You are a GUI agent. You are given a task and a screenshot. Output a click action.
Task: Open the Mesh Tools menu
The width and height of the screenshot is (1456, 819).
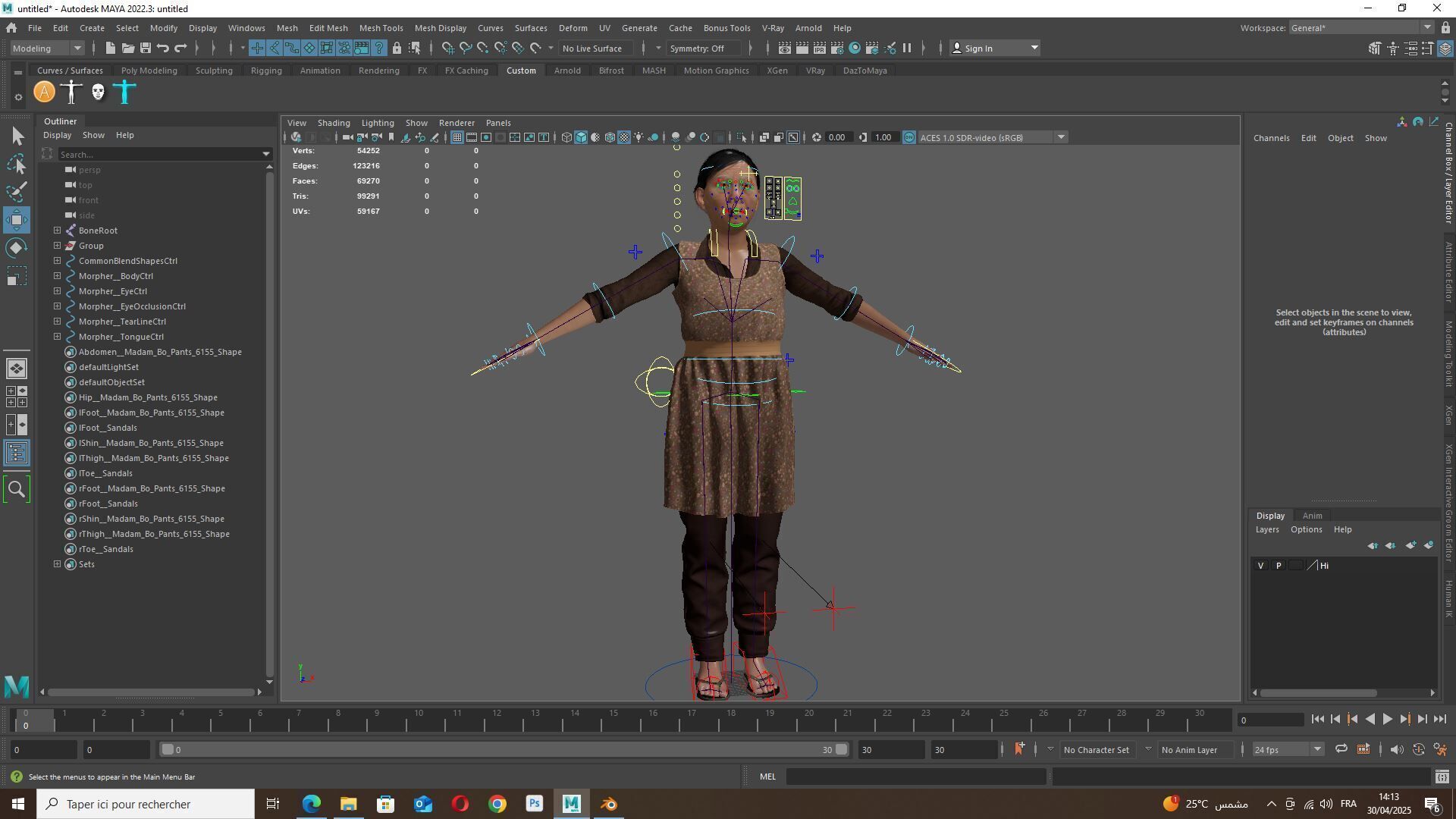[x=381, y=28]
